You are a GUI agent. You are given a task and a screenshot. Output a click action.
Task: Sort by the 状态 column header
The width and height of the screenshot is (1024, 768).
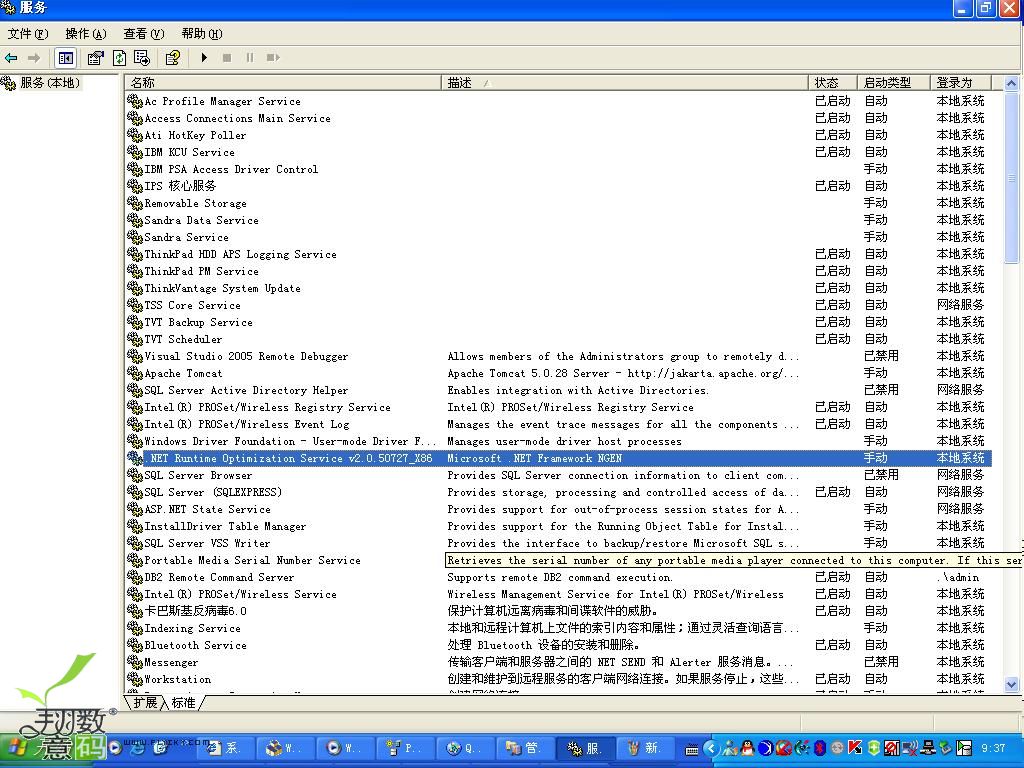pos(833,83)
